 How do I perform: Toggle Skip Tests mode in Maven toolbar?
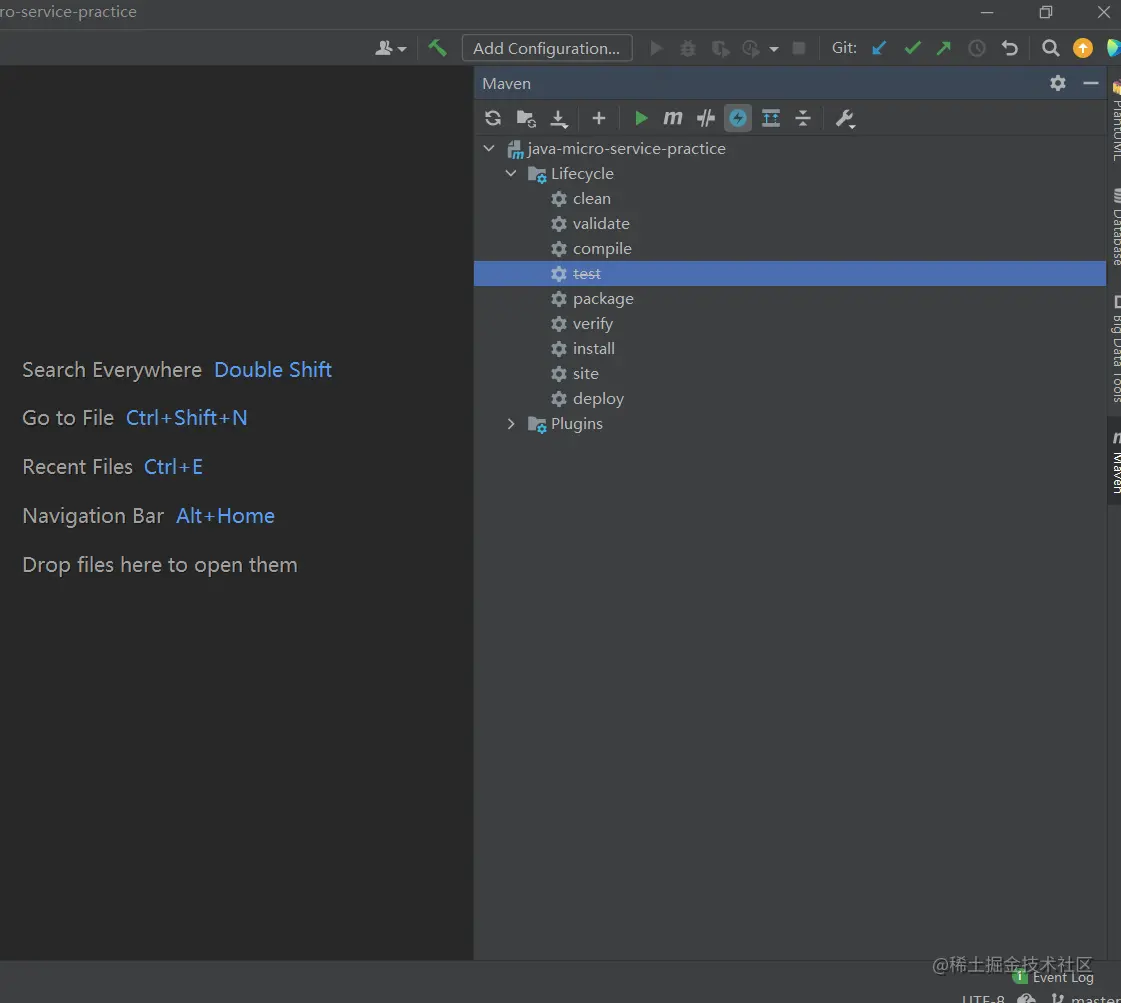click(x=738, y=119)
